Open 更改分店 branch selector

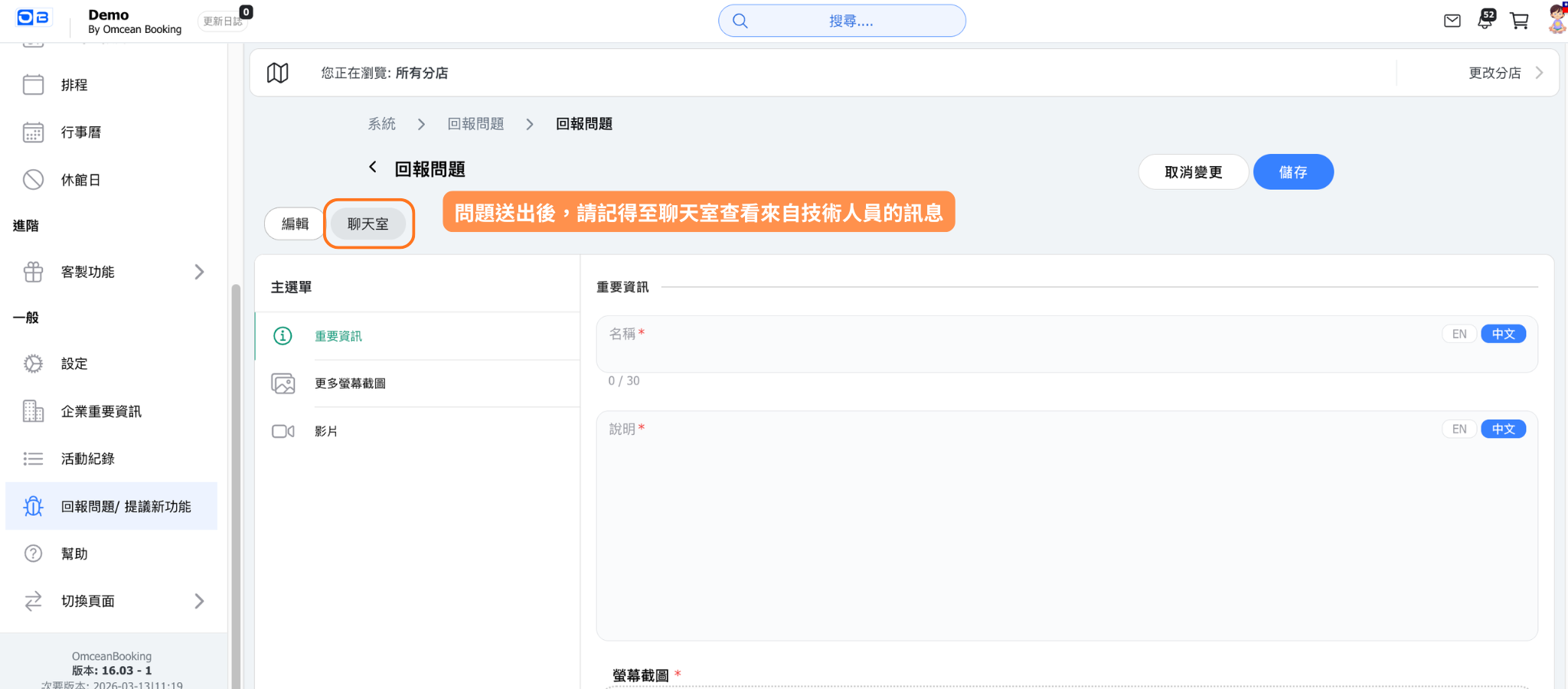point(1504,73)
